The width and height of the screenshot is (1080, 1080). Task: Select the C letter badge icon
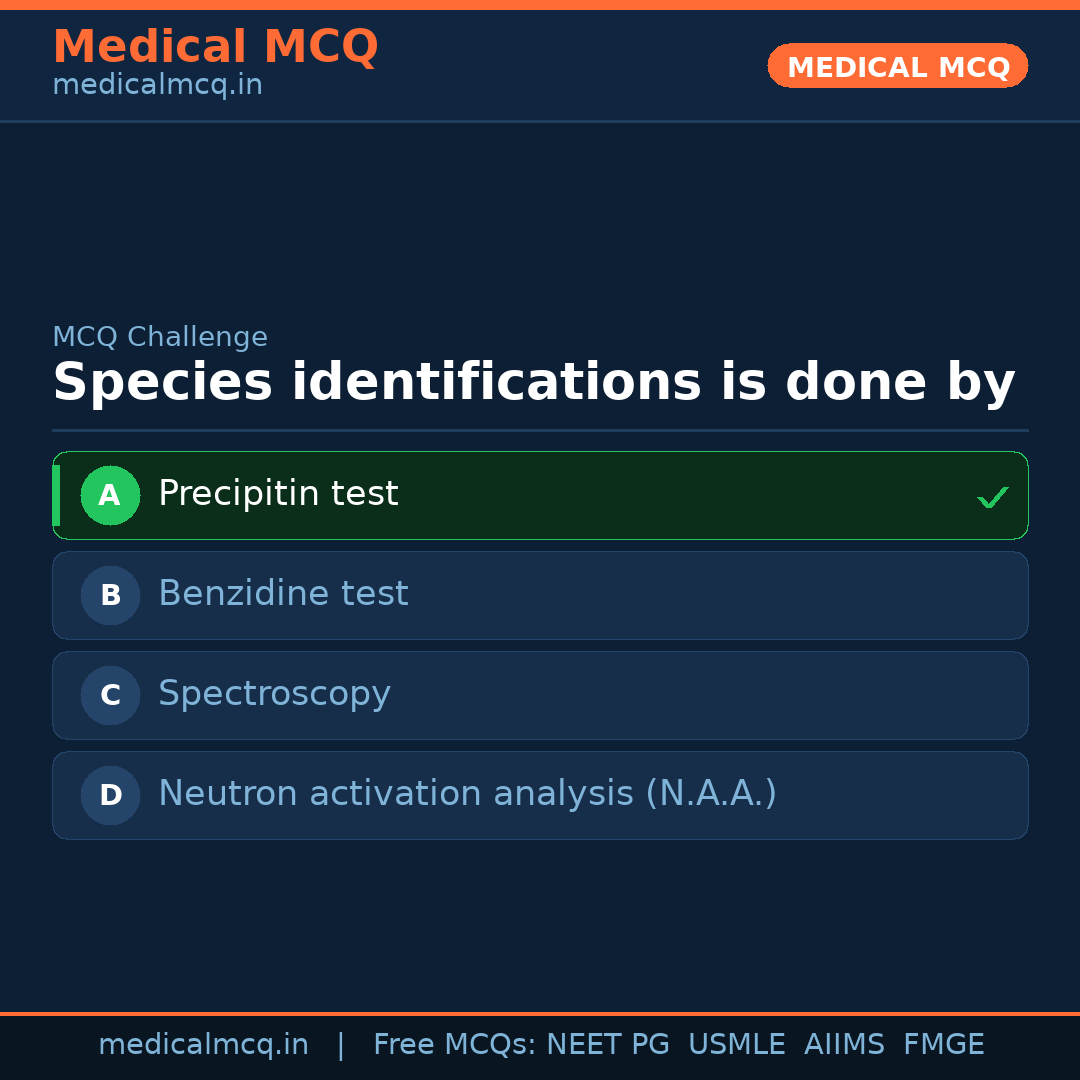click(x=110, y=695)
